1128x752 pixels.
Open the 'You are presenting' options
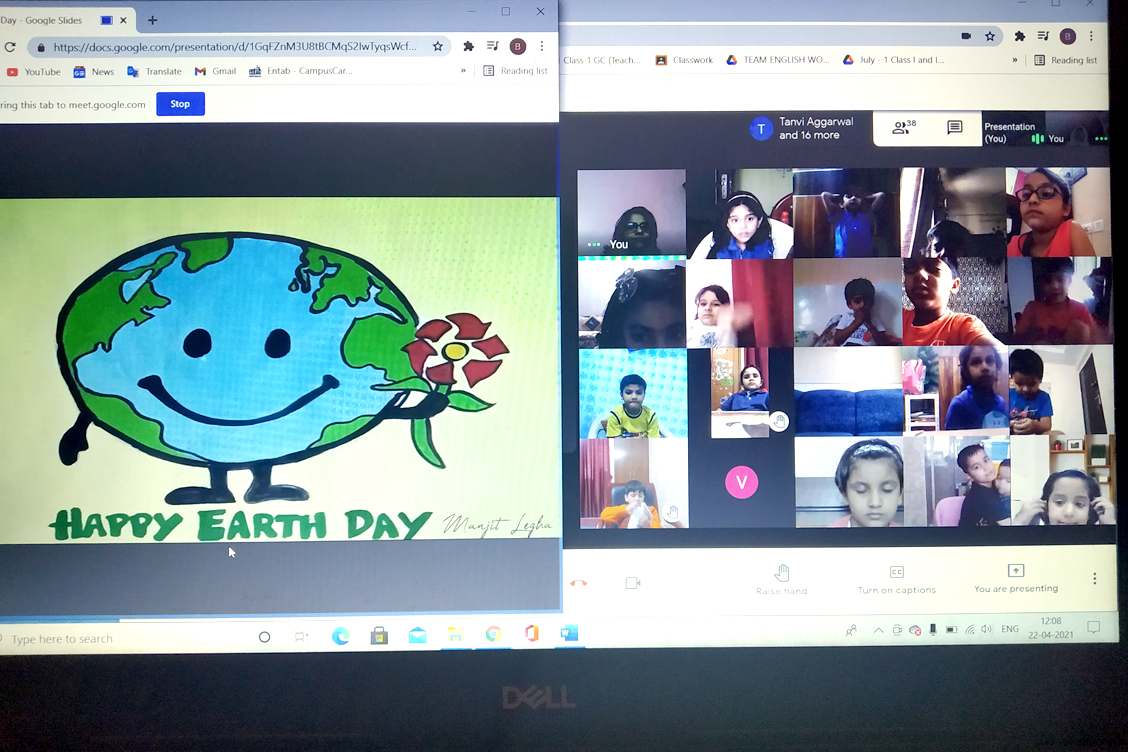pyautogui.click(x=1015, y=578)
